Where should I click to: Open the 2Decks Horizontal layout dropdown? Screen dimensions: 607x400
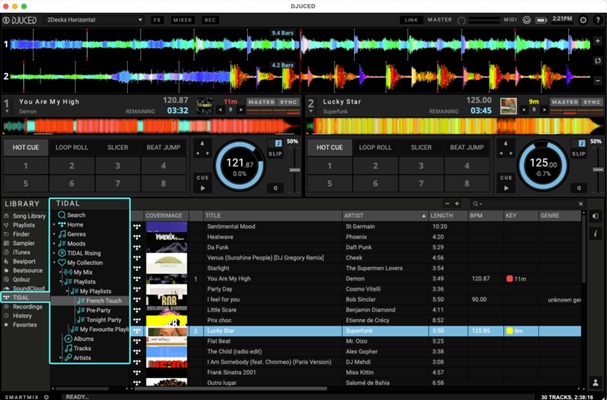pyautogui.click(x=94, y=20)
